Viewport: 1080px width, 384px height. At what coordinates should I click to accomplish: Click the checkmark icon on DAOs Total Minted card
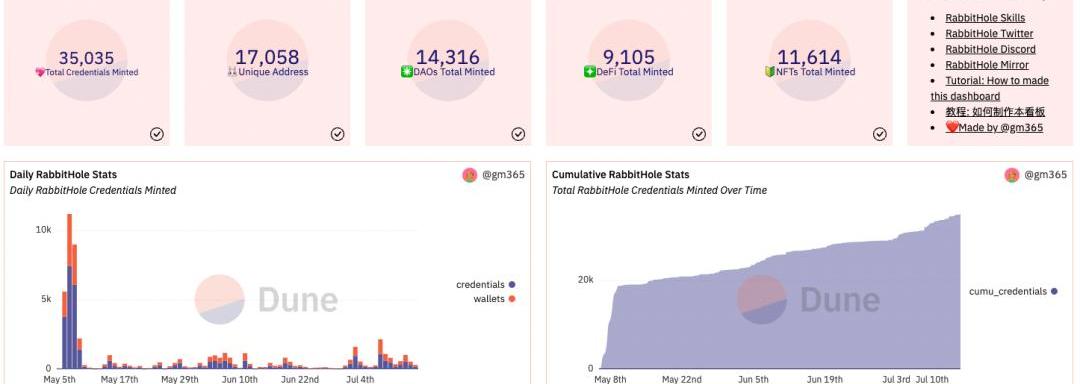[x=518, y=134]
